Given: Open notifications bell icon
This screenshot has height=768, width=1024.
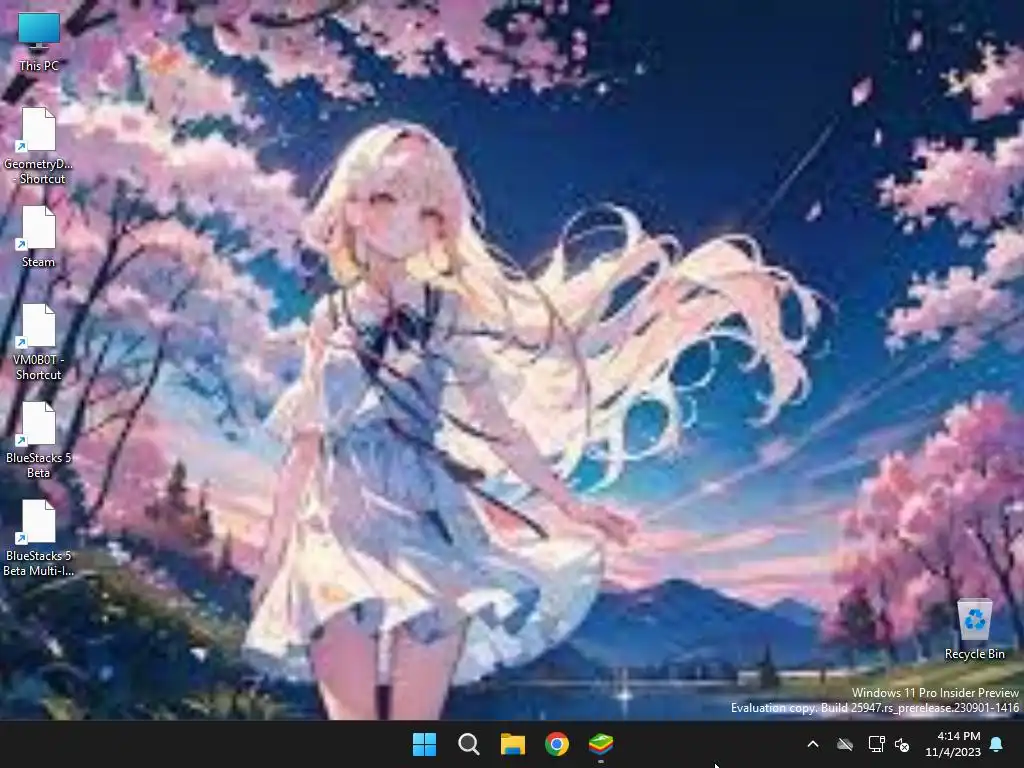Looking at the screenshot, I should pyautogui.click(x=997, y=744).
